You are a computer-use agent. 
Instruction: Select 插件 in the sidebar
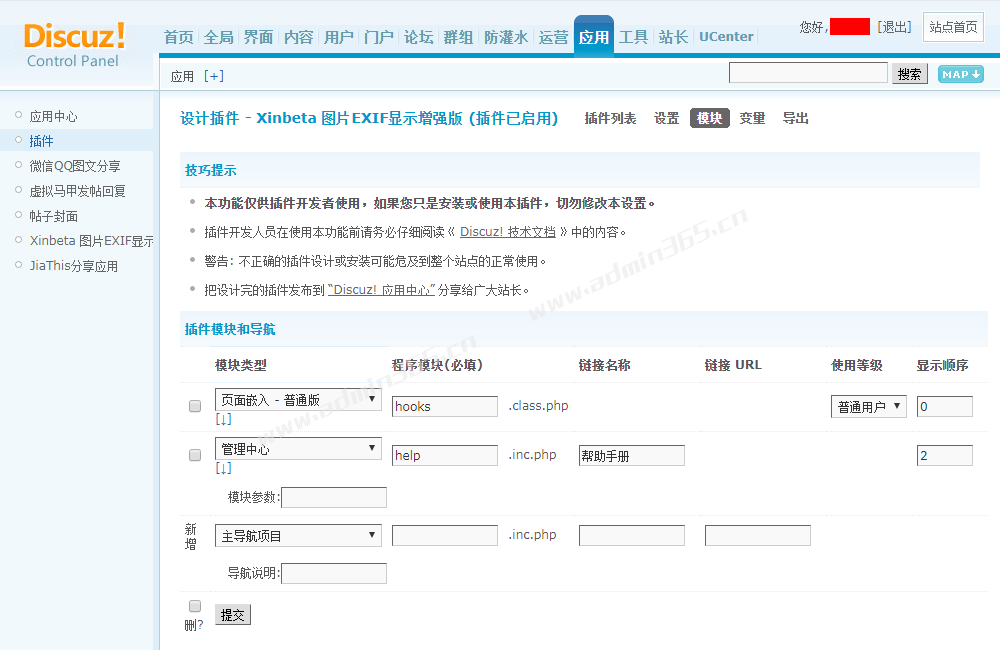click(41, 141)
